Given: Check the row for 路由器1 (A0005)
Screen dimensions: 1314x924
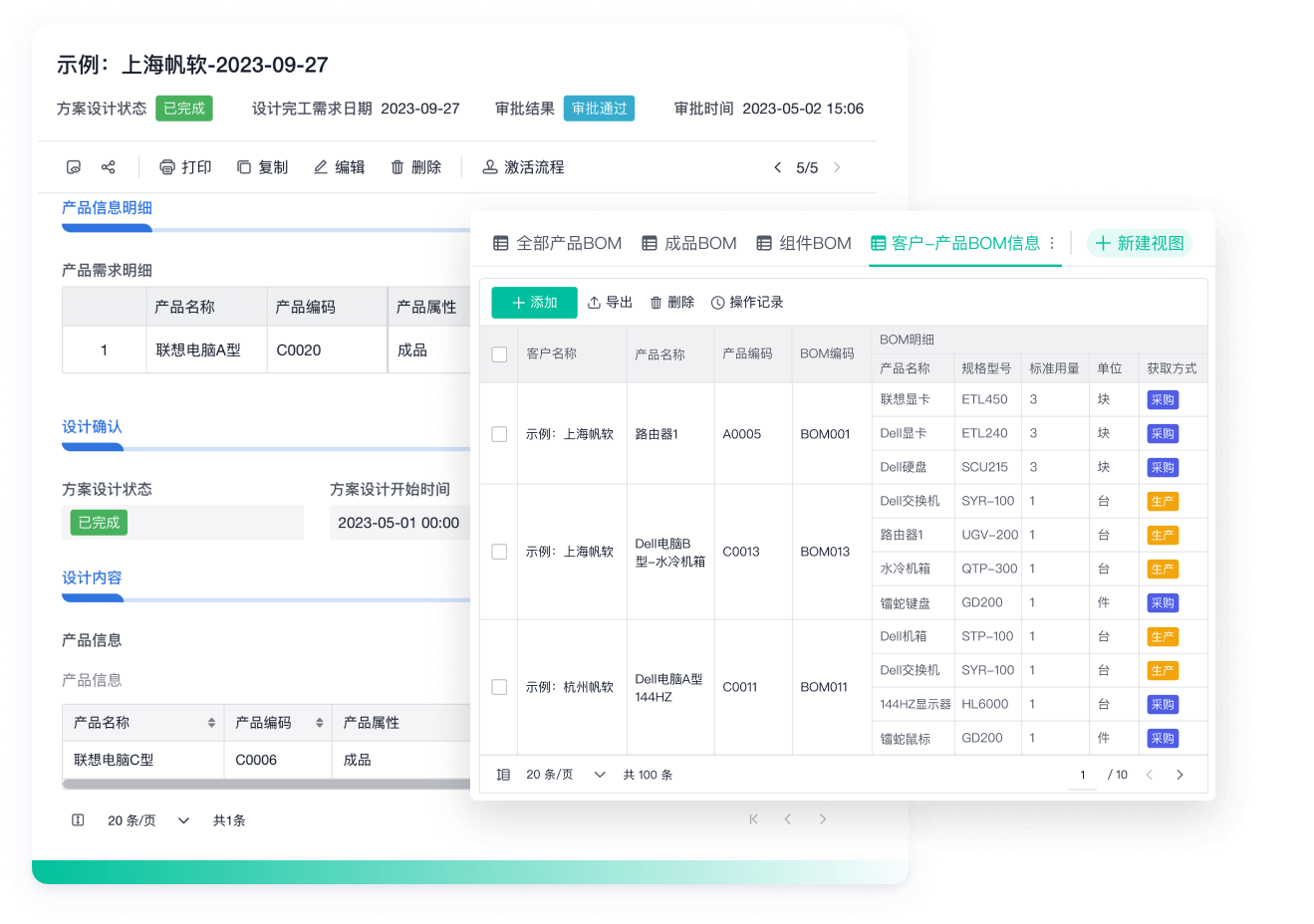Looking at the screenshot, I should coord(499,434).
